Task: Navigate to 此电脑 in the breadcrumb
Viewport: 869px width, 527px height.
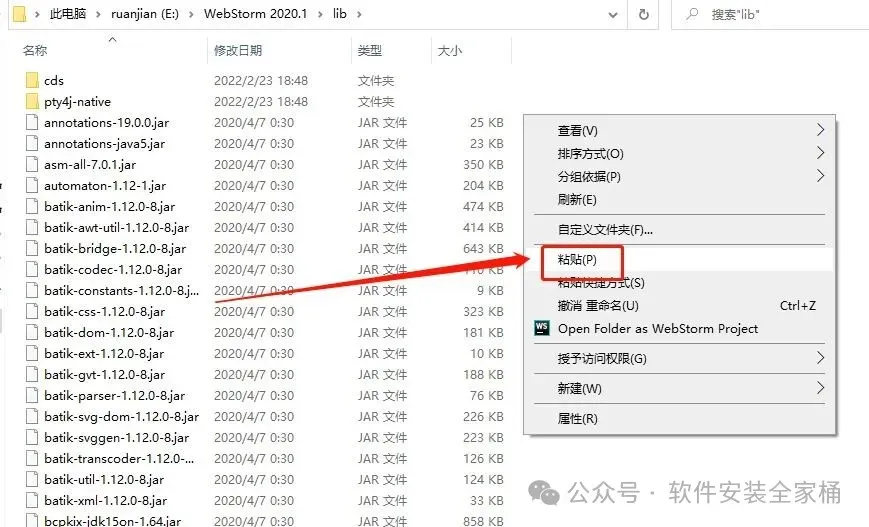Action: 68,14
